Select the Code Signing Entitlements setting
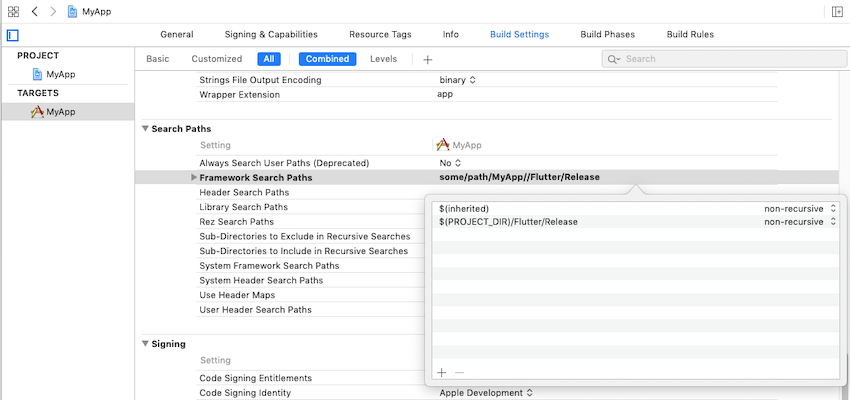The image size is (850, 400). [x=255, y=378]
